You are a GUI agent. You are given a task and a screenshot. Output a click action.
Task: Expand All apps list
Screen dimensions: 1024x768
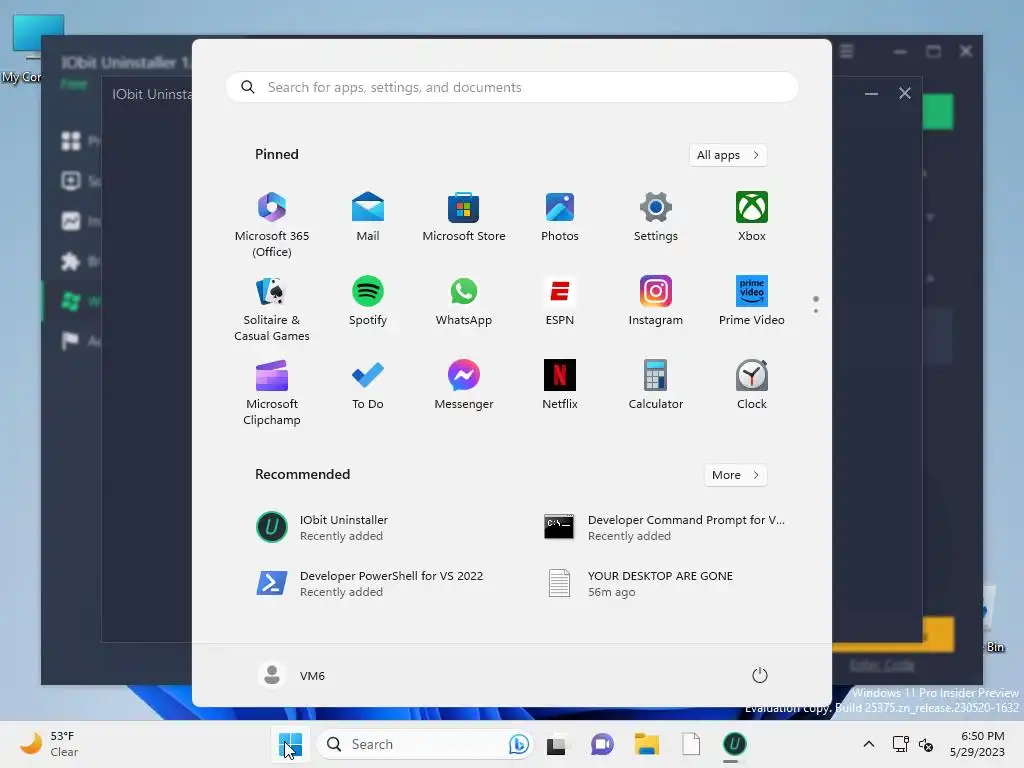[x=728, y=155]
